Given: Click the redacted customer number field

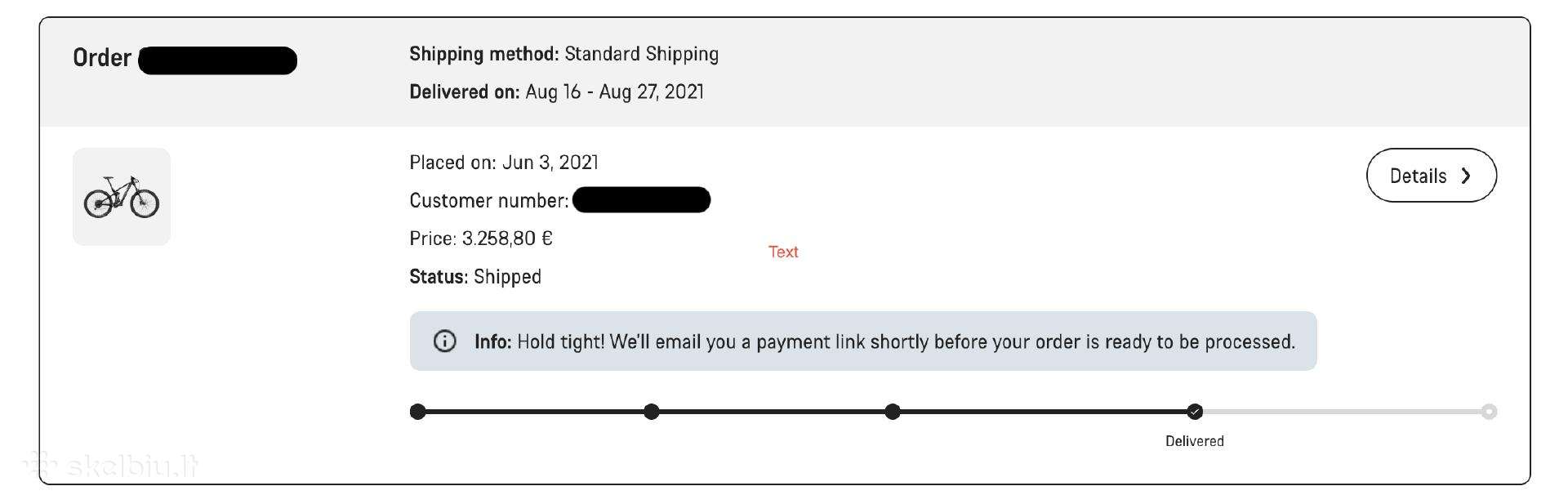Looking at the screenshot, I should point(642,200).
